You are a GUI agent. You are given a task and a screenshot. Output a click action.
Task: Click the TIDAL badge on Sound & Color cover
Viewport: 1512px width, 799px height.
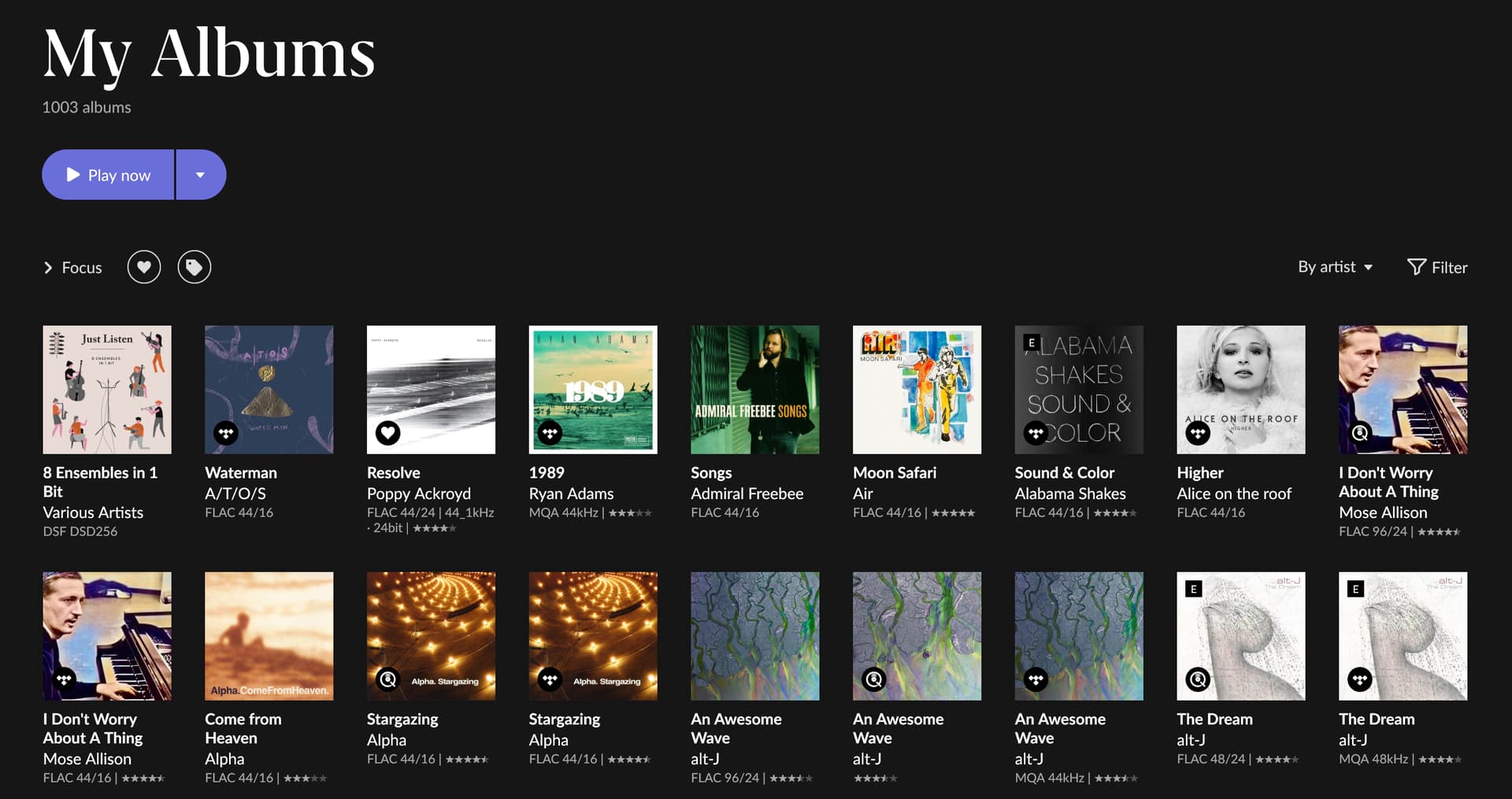pos(1036,433)
